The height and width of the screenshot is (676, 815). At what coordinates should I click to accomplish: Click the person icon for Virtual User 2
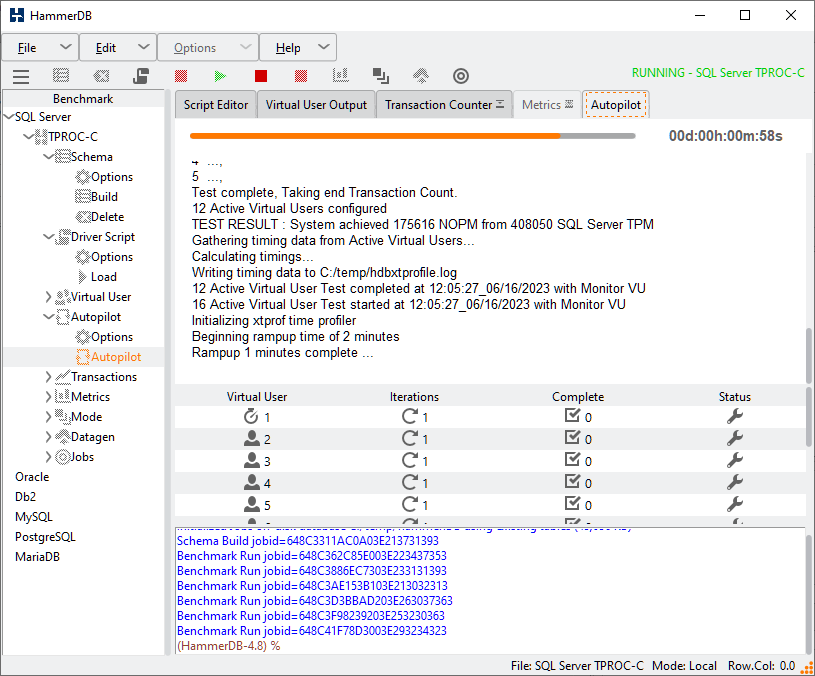coord(252,439)
